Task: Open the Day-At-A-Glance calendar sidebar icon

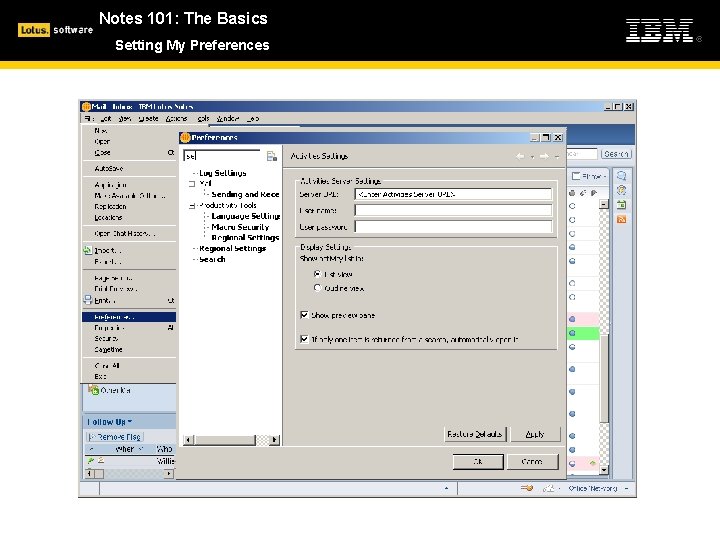Action: (x=621, y=205)
